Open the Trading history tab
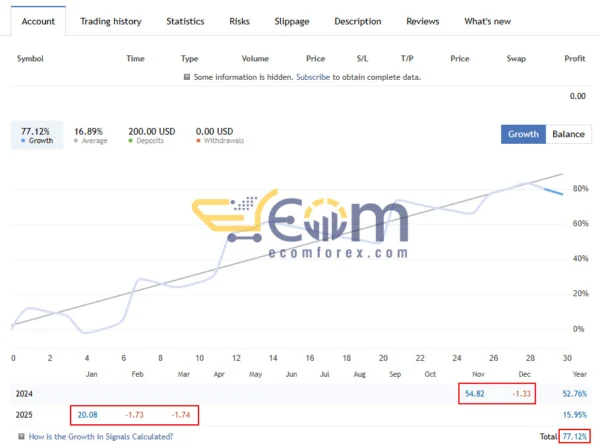Viewport: 600px width, 446px height. click(x=110, y=21)
